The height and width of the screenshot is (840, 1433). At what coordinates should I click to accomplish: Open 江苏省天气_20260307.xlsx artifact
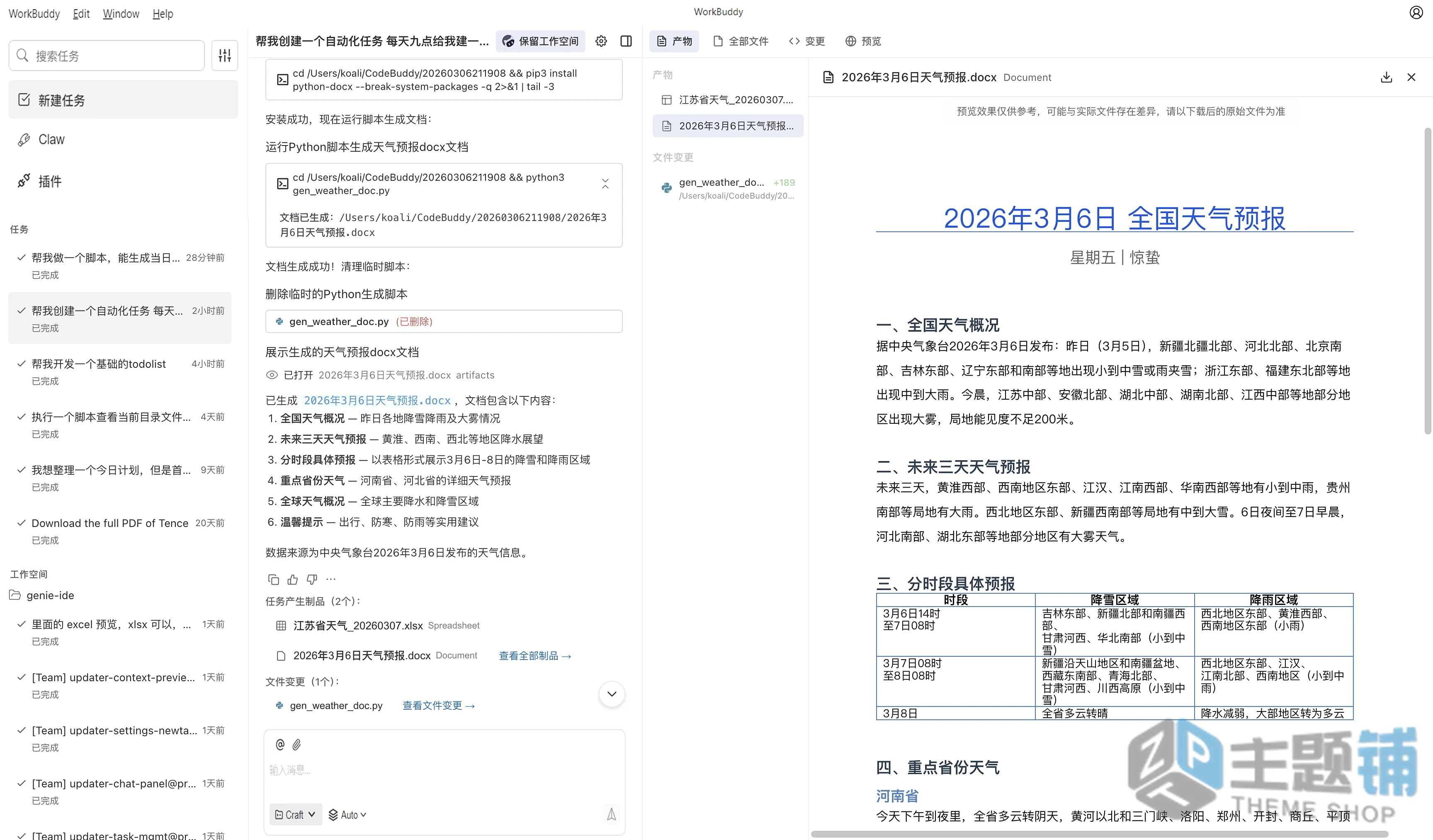click(378, 626)
